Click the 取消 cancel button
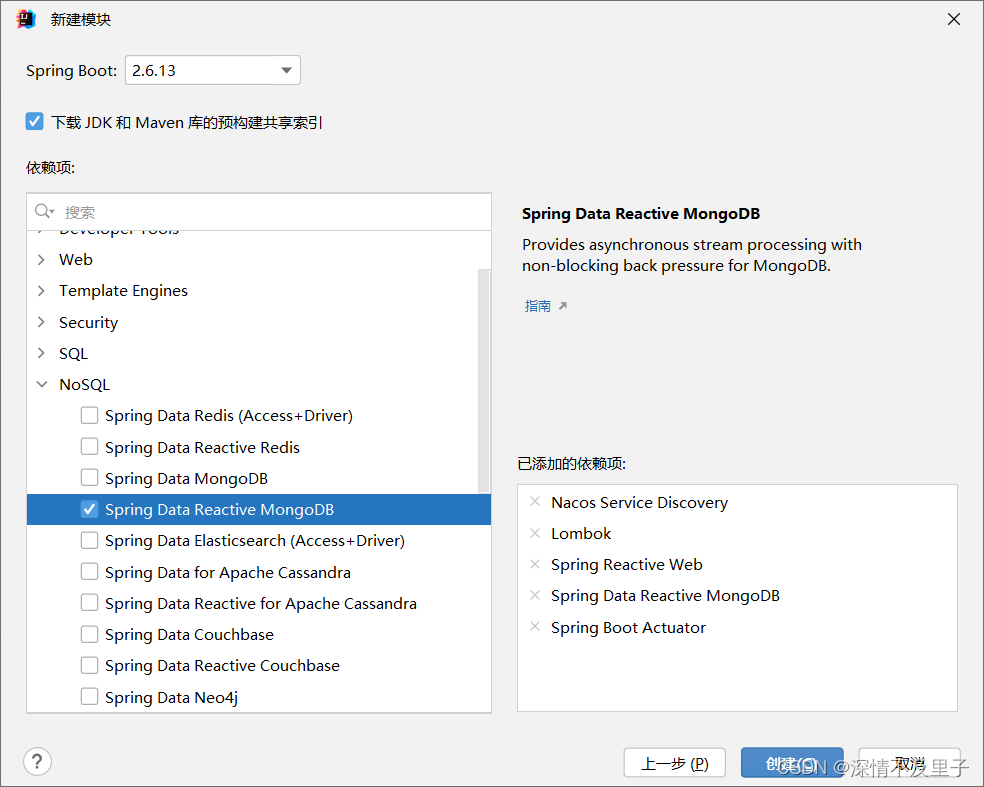Image resolution: width=984 pixels, height=787 pixels. coord(909,763)
